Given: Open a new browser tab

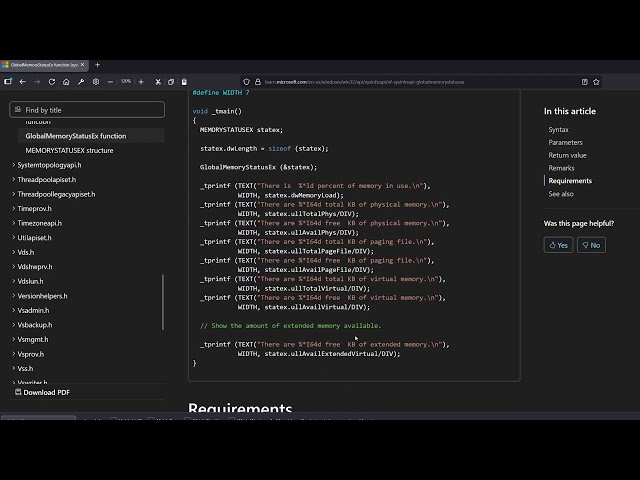Looking at the screenshot, I should (98, 65).
